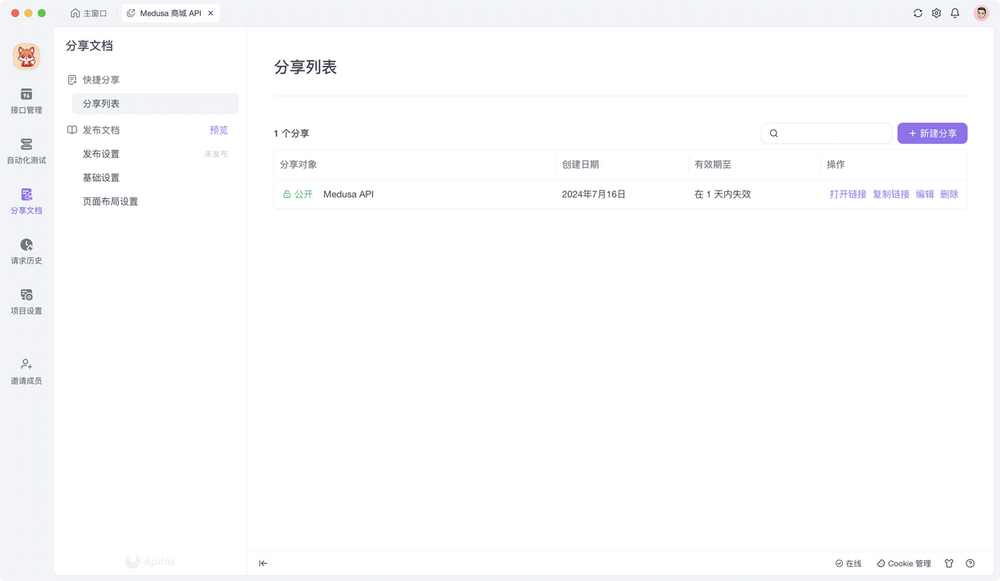Open the settings gear in the top bar
Image resolution: width=1000 pixels, height=581 pixels.
pos(936,12)
